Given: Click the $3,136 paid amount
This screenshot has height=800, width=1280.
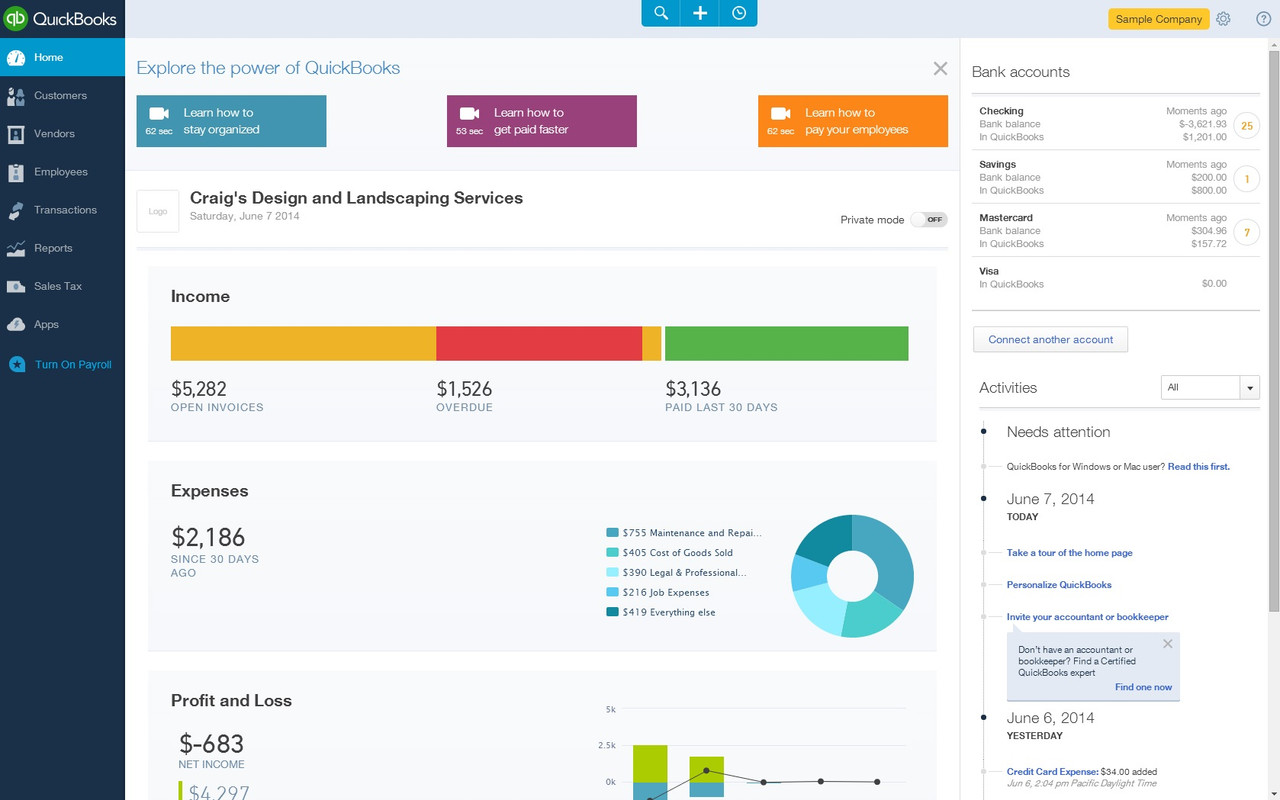Looking at the screenshot, I should tap(693, 388).
